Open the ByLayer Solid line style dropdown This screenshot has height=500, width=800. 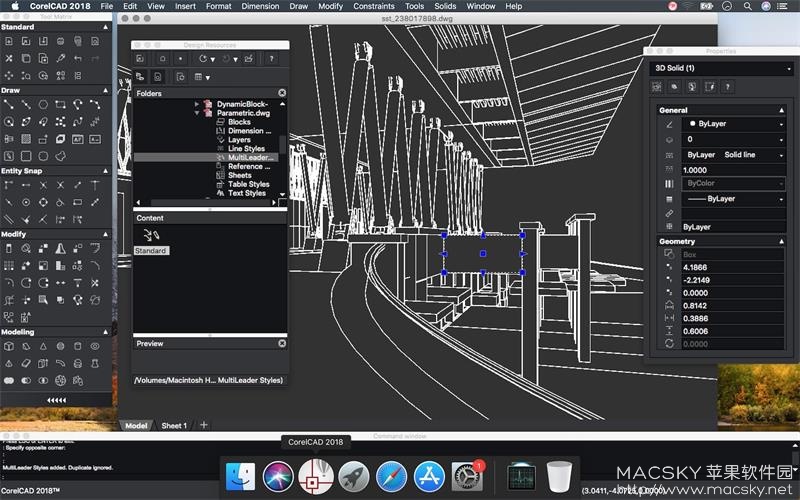(x=733, y=155)
